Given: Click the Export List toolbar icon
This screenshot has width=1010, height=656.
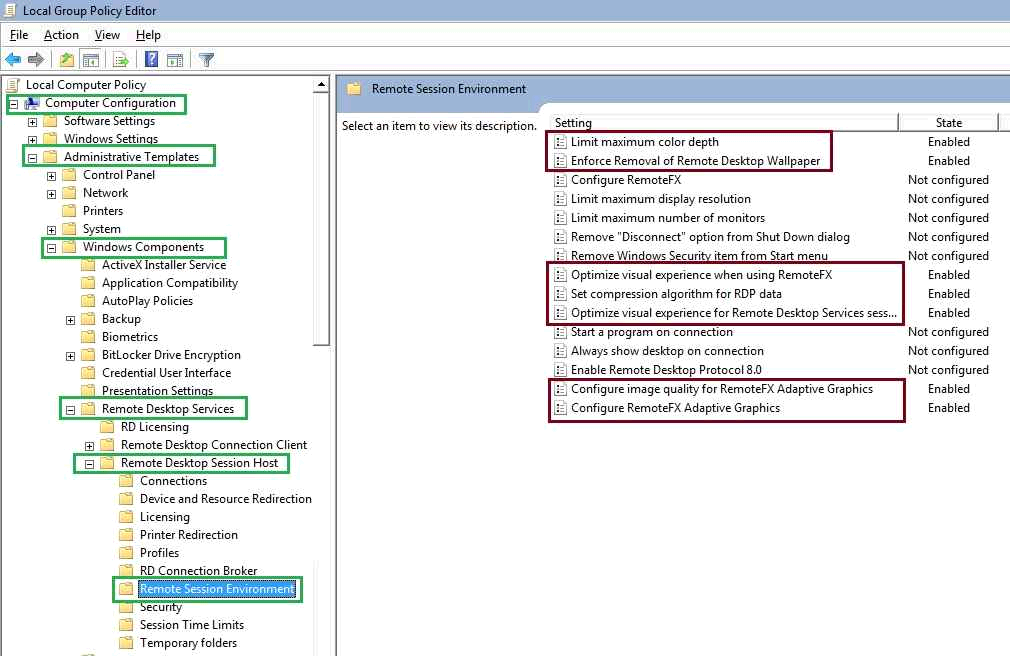Looking at the screenshot, I should pos(120,60).
